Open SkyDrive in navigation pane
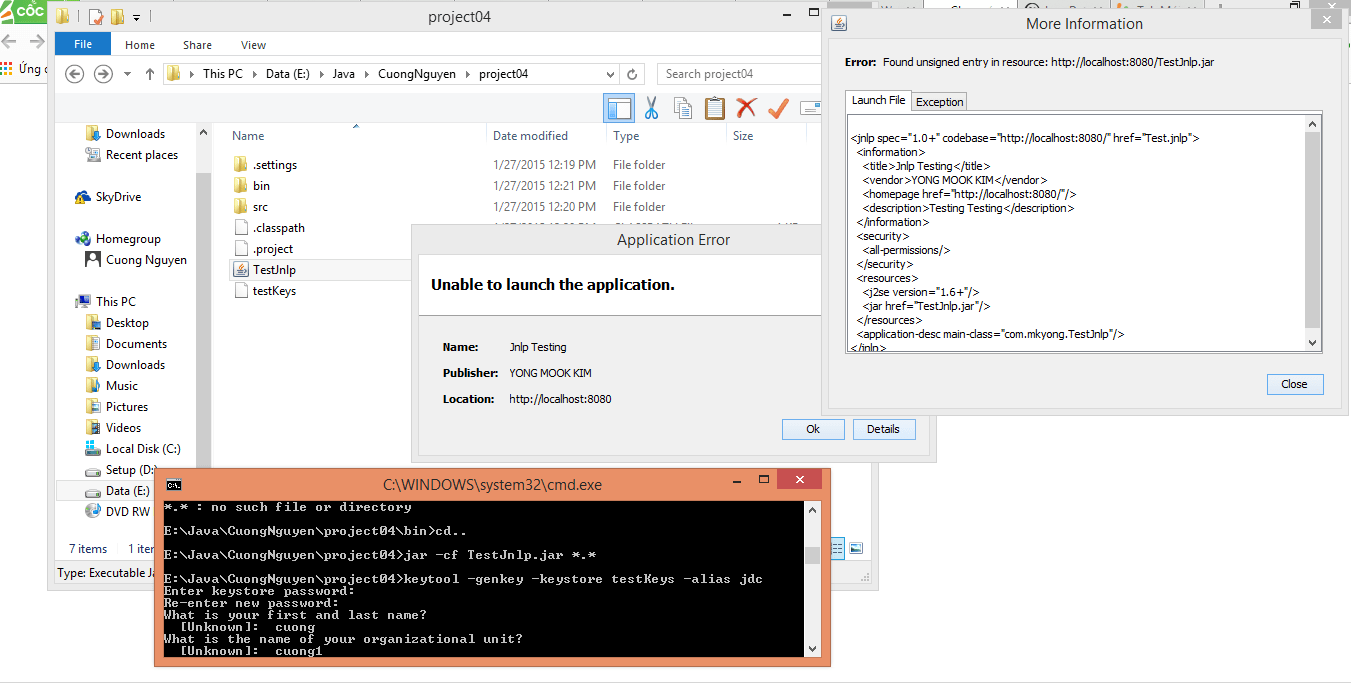Image resolution: width=1351 pixels, height=683 pixels. pyautogui.click(x=118, y=197)
